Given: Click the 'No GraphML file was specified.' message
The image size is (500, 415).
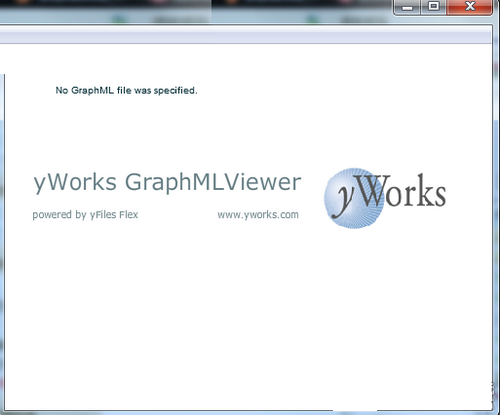Looking at the screenshot, I should coord(126,90).
